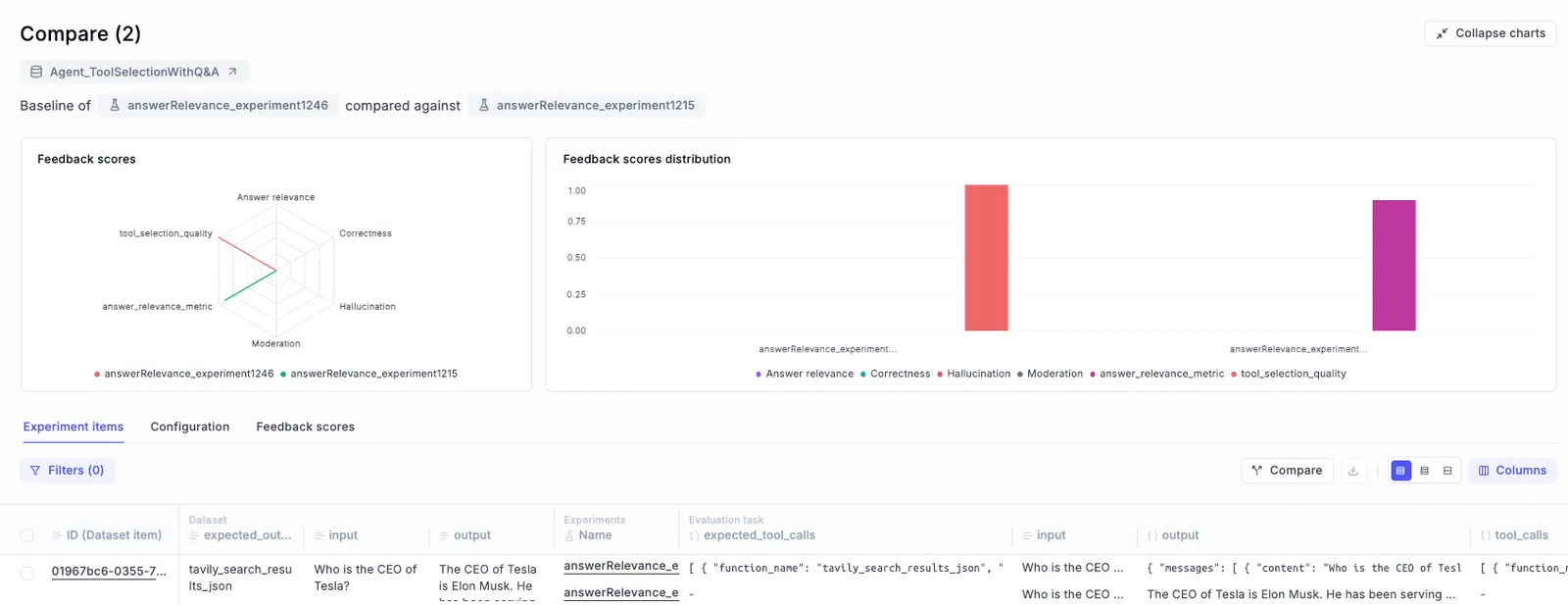This screenshot has height=605, width=1568.
Task: Click flask icon on answerRelevance_experiment1215 chip
Action: 484,105
